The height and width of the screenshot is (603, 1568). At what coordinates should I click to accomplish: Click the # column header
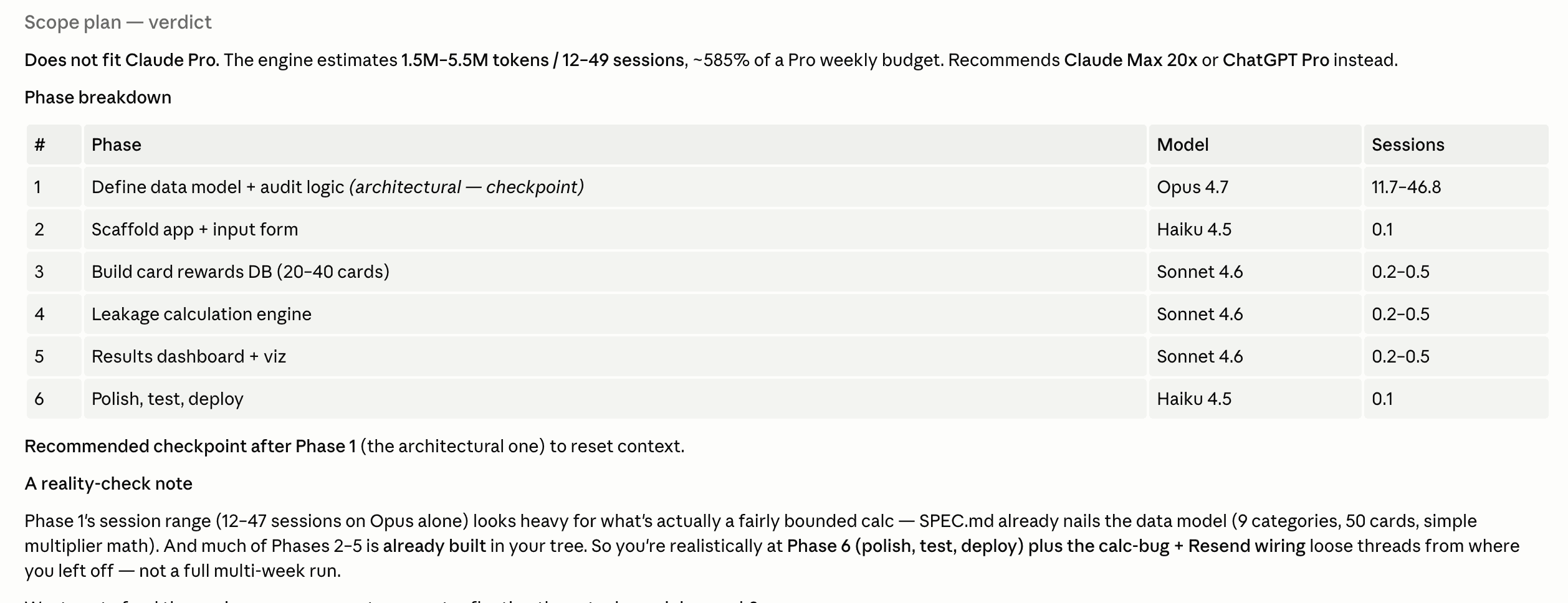point(54,145)
